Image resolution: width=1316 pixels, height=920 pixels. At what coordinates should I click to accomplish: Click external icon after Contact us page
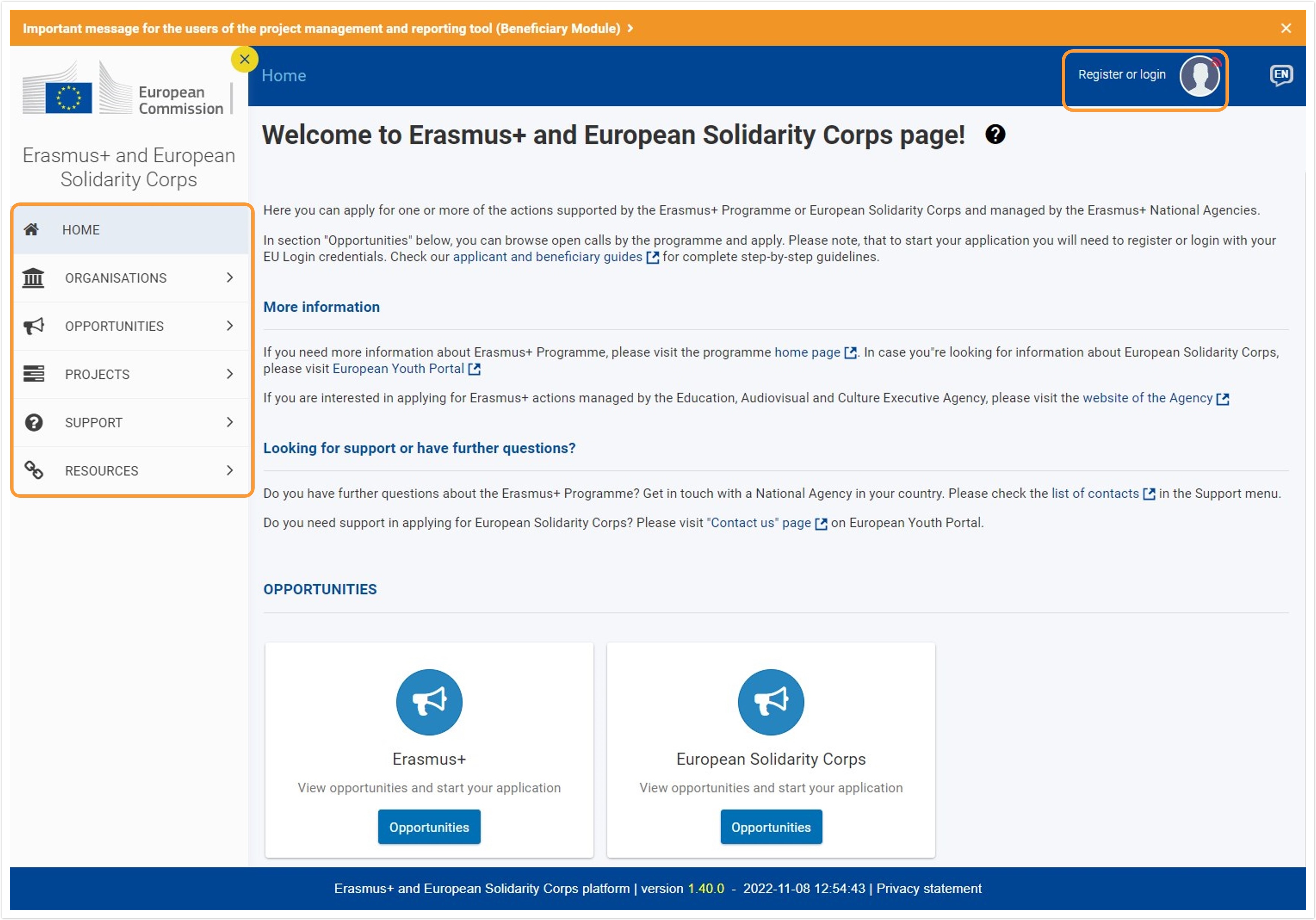[x=821, y=524]
